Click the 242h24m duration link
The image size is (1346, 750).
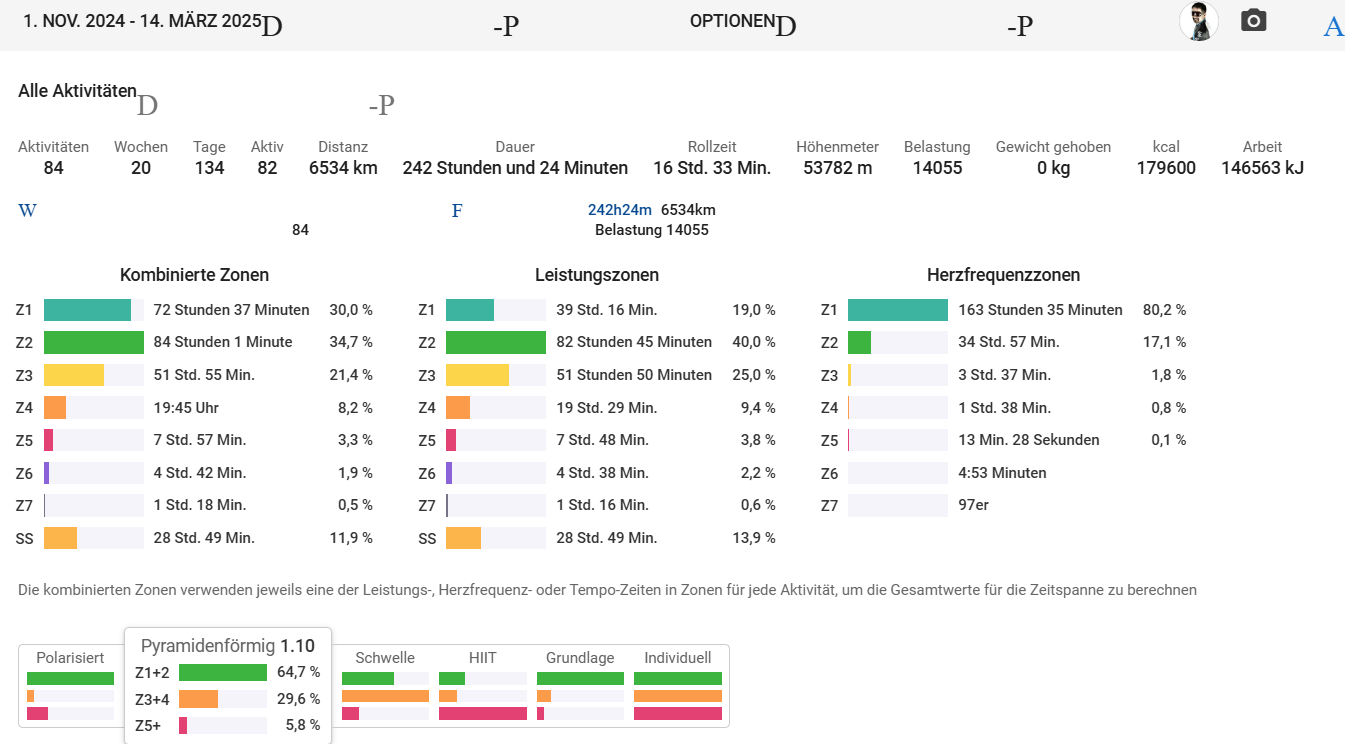(x=619, y=210)
